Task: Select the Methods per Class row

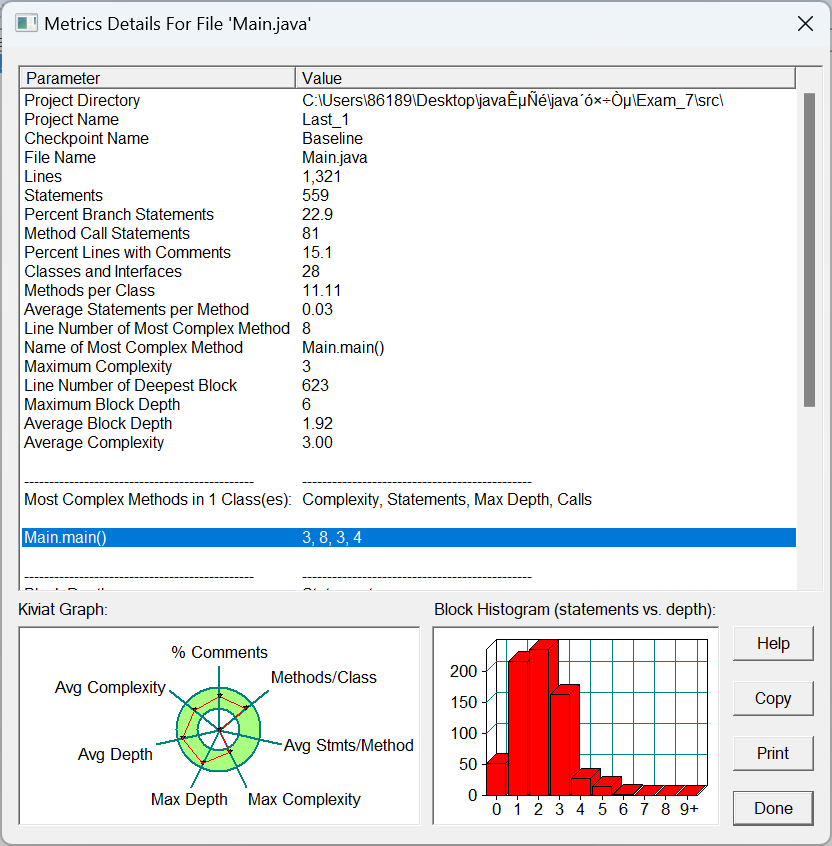Action: [x=408, y=290]
